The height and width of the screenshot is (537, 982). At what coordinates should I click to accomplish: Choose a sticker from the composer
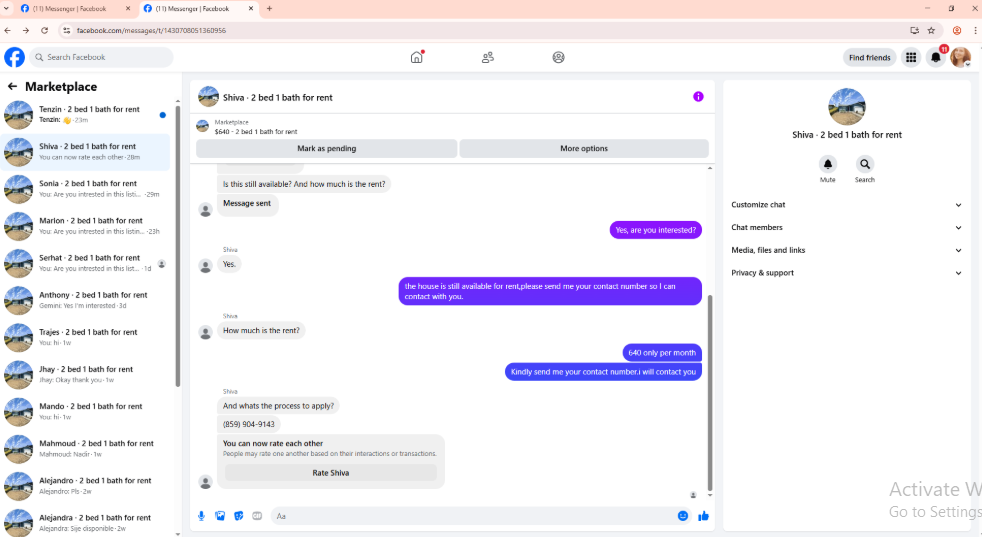point(239,516)
